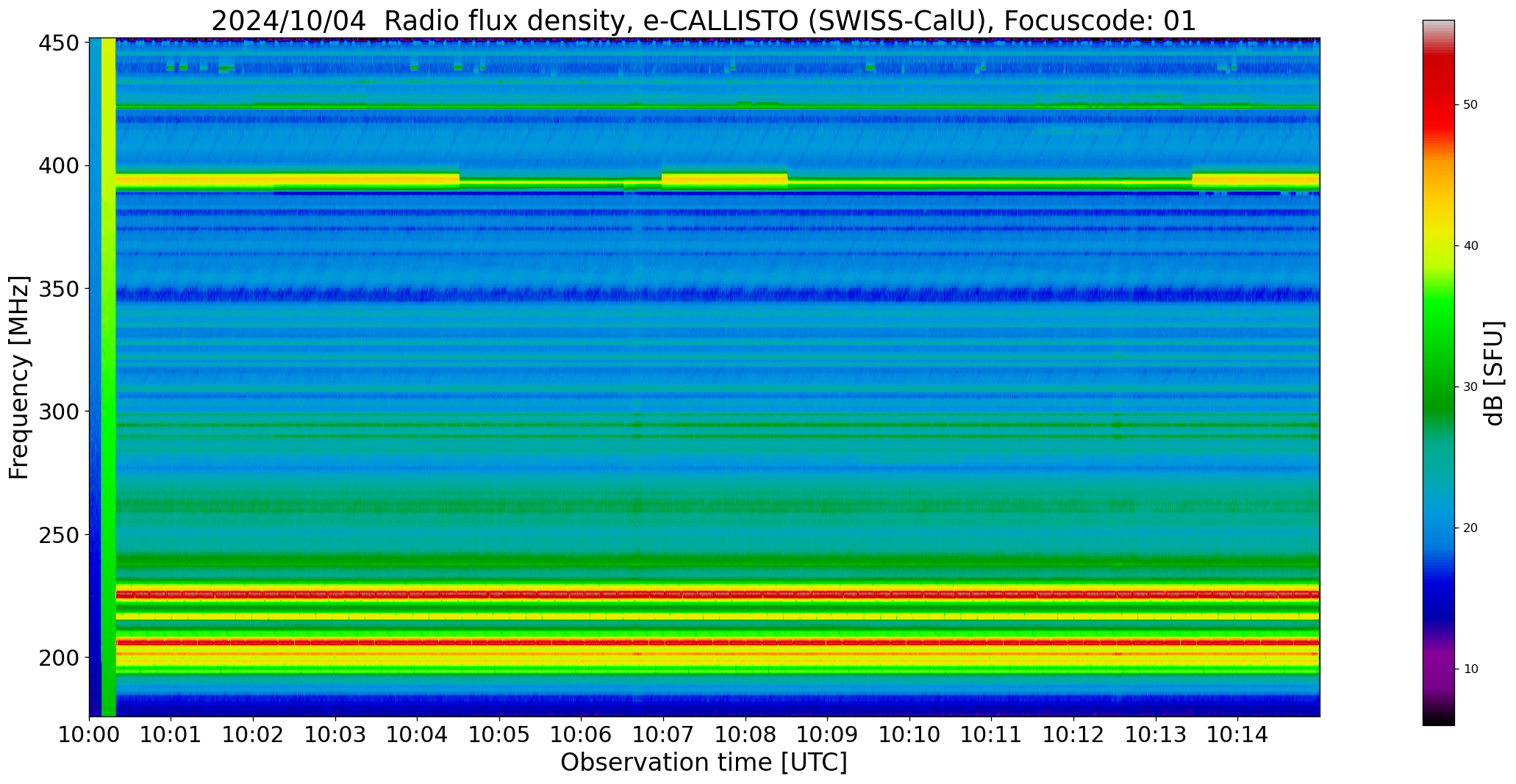Click the 10:07 time tick label
This screenshot has width=1516, height=784.
pyautogui.click(x=664, y=735)
